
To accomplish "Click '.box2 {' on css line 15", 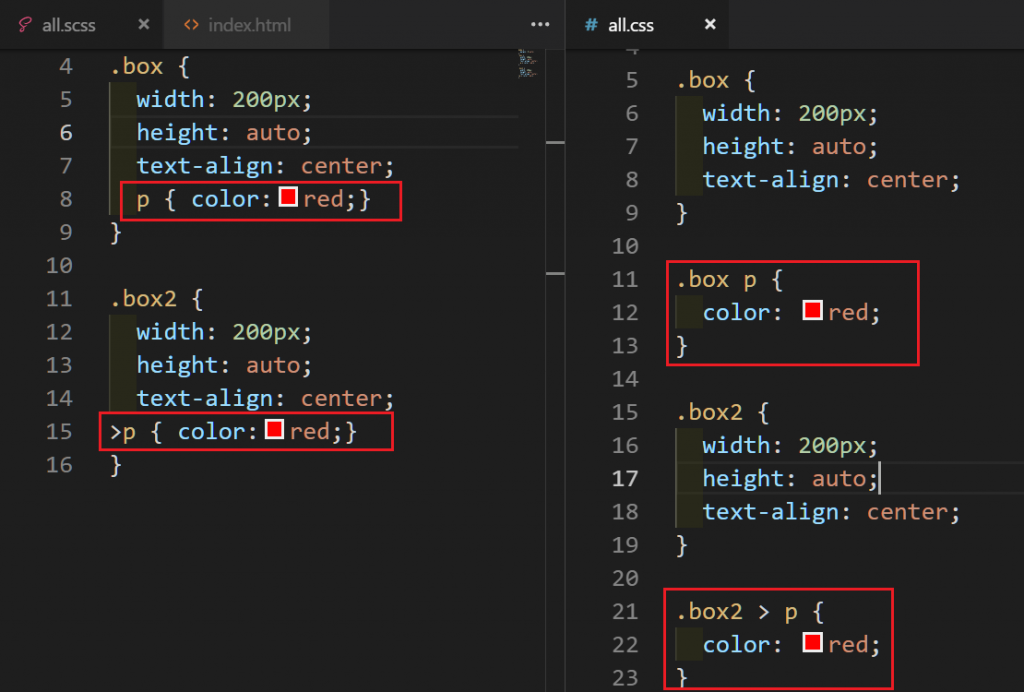I will pos(723,413).
